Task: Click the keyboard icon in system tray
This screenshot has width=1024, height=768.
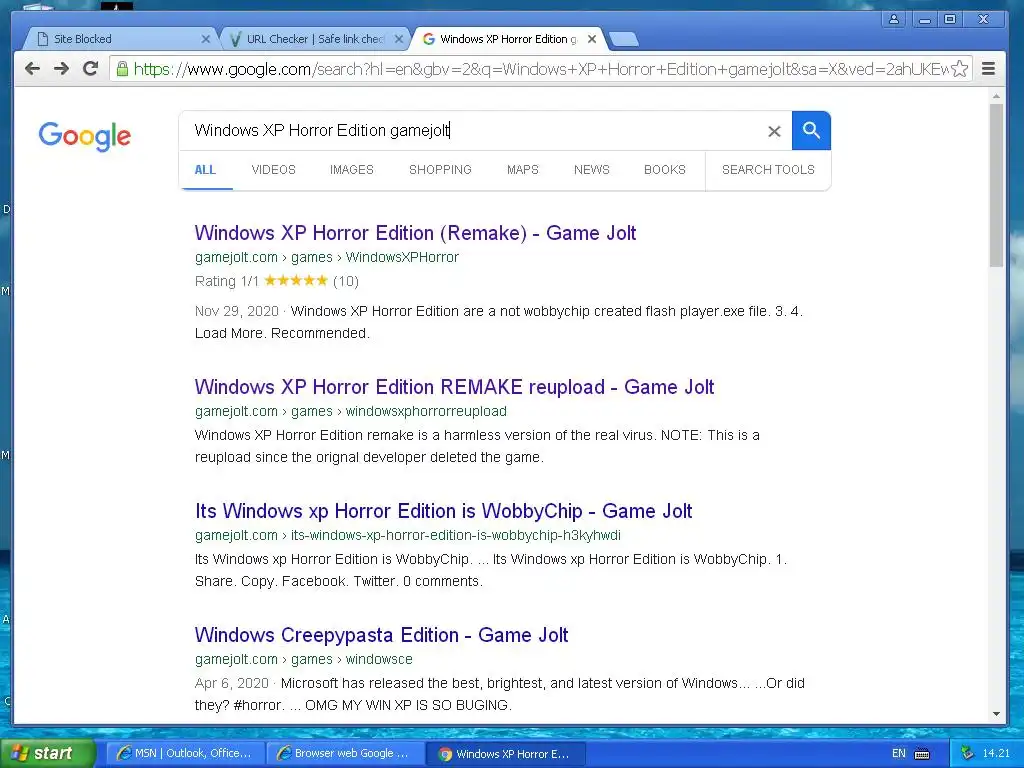Action: (x=921, y=754)
